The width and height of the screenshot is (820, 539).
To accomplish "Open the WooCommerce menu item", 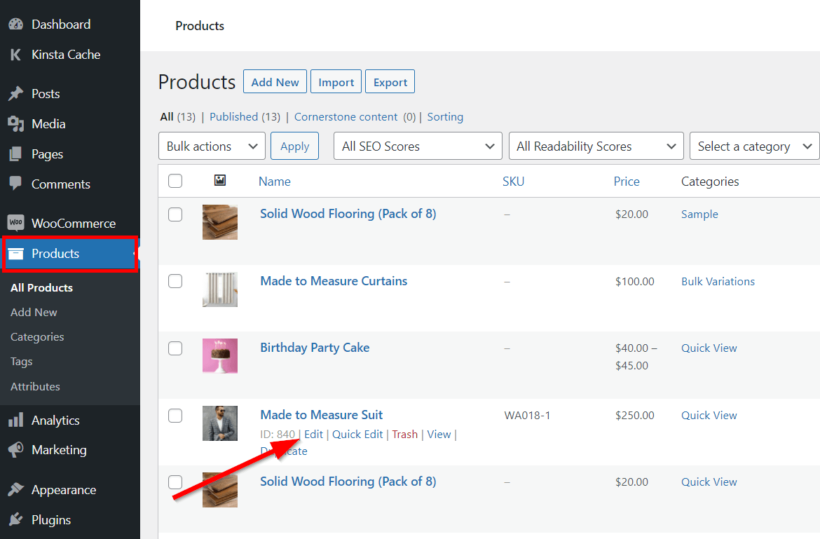I will pos(73,223).
